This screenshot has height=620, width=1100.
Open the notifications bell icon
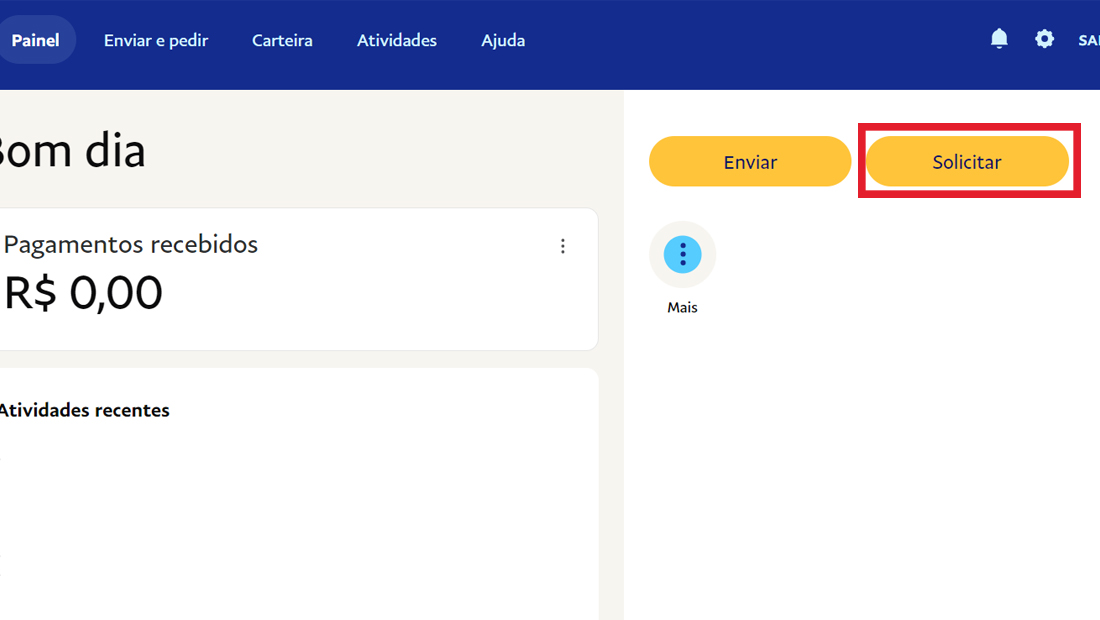tap(999, 39)
